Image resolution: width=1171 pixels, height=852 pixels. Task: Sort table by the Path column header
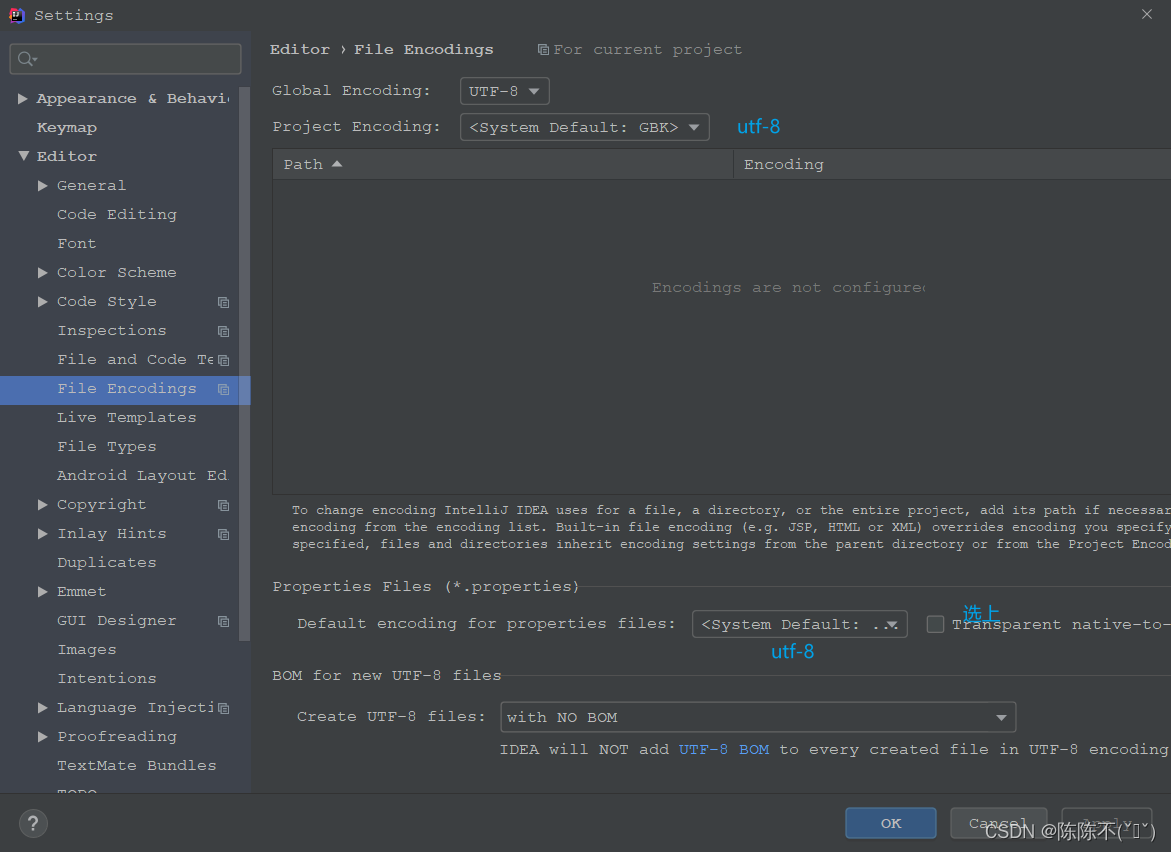pos(503,164)
